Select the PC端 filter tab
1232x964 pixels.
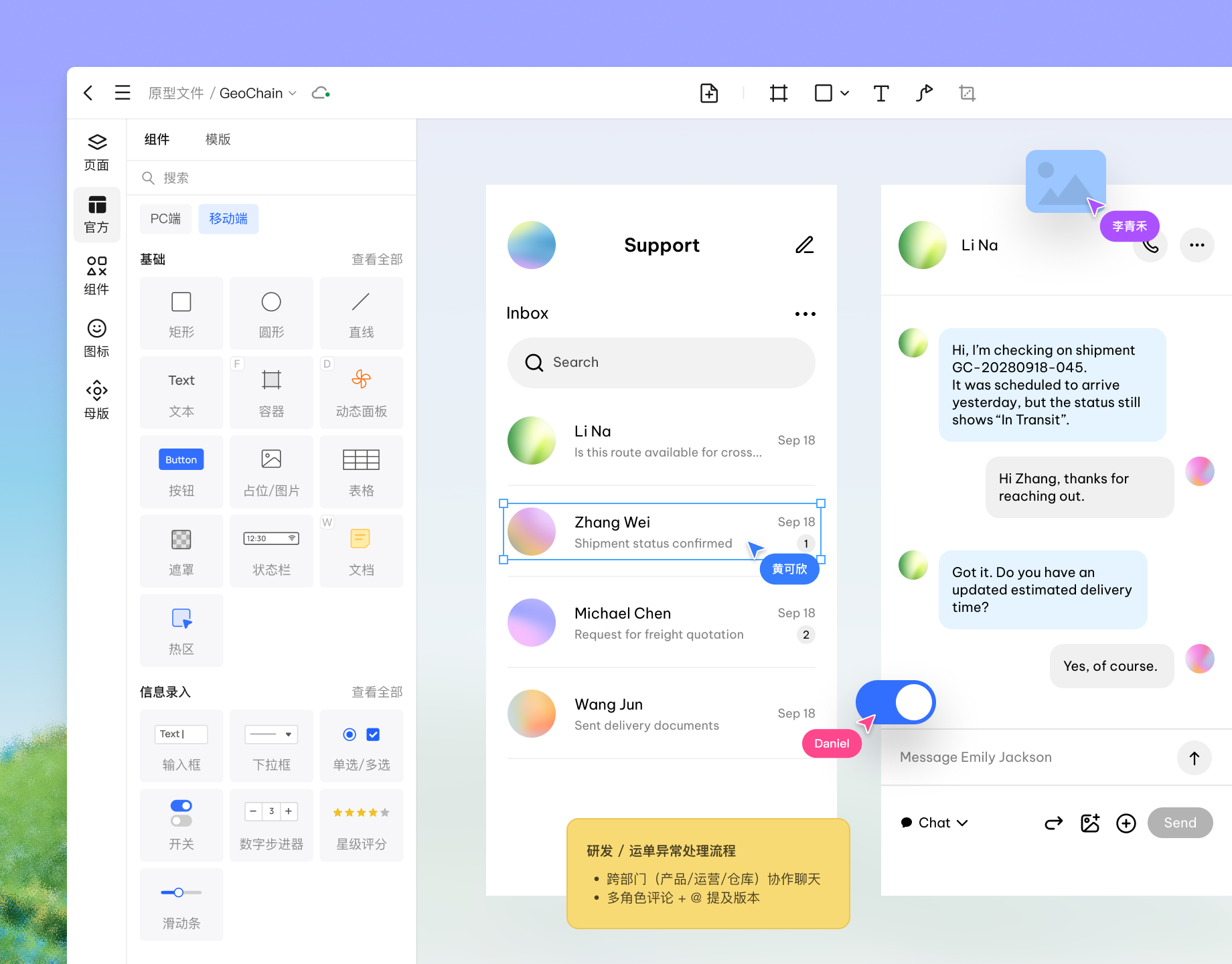165,219
